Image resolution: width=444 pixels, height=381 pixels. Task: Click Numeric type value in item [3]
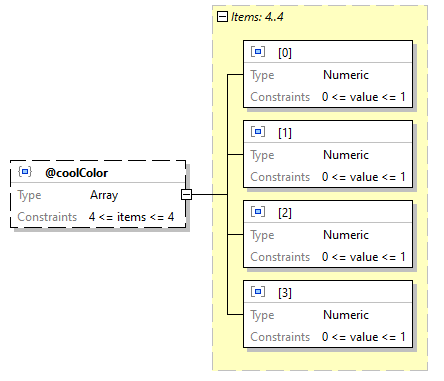click(346, 315)
